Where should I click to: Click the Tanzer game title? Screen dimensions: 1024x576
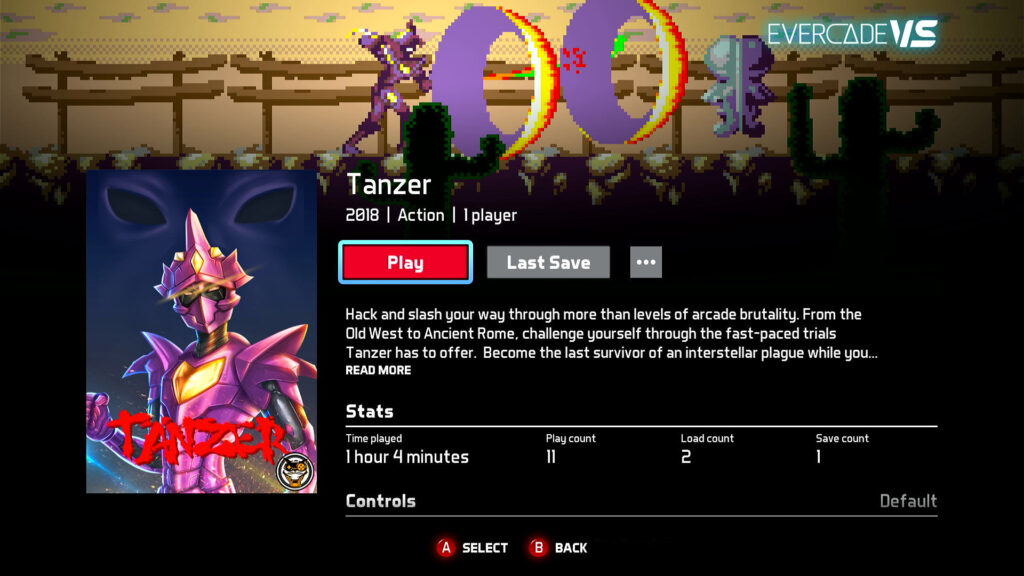pyautogui.click(x=389, y=184)
